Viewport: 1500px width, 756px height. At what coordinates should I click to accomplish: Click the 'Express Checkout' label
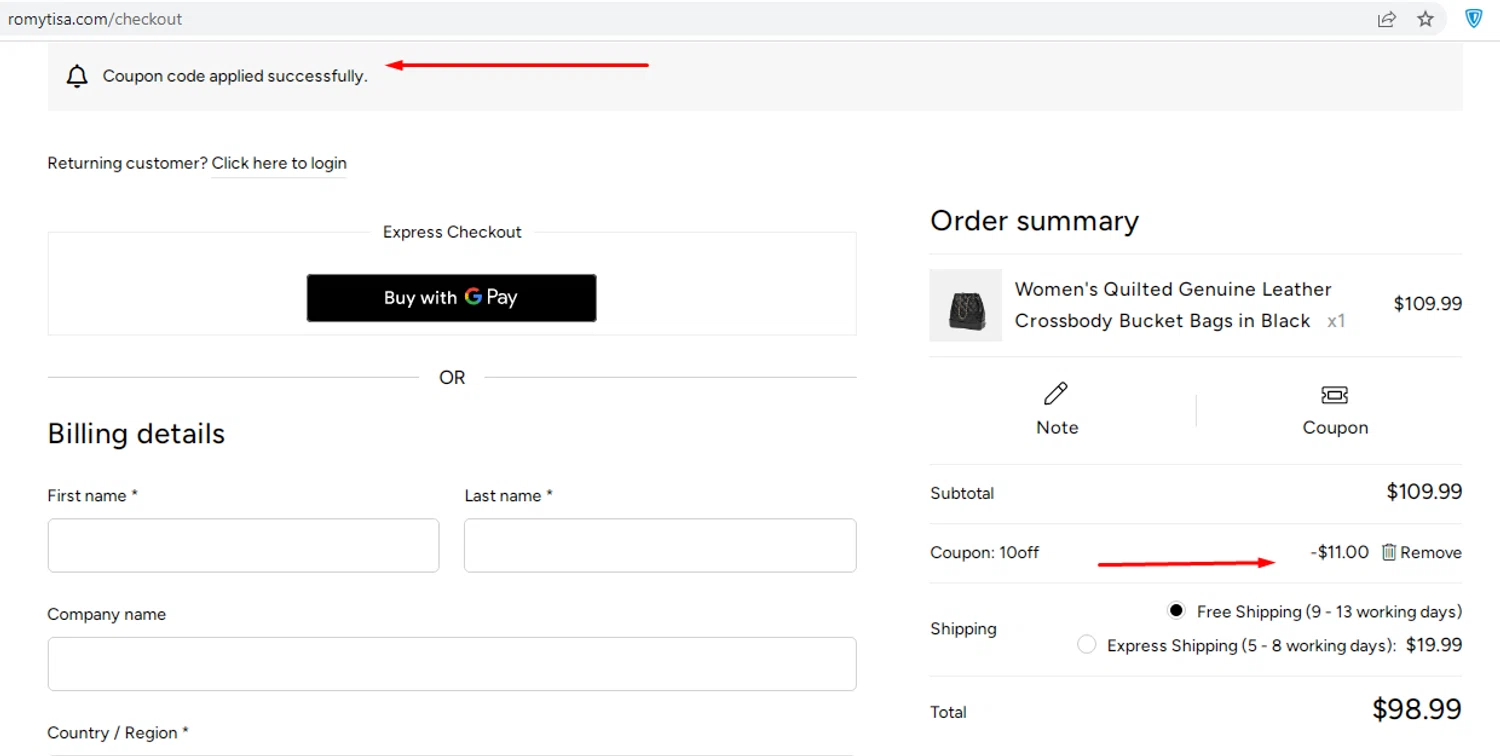click(452, 232)
